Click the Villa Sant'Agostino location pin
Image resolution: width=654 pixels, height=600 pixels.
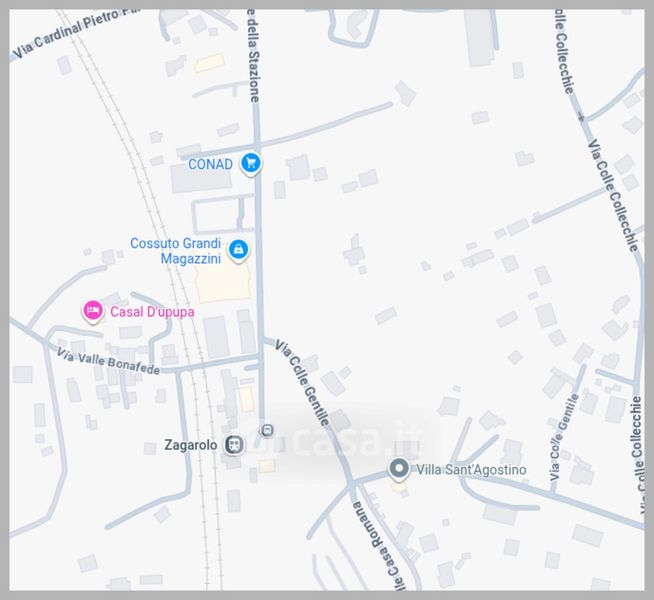(399, 469)
